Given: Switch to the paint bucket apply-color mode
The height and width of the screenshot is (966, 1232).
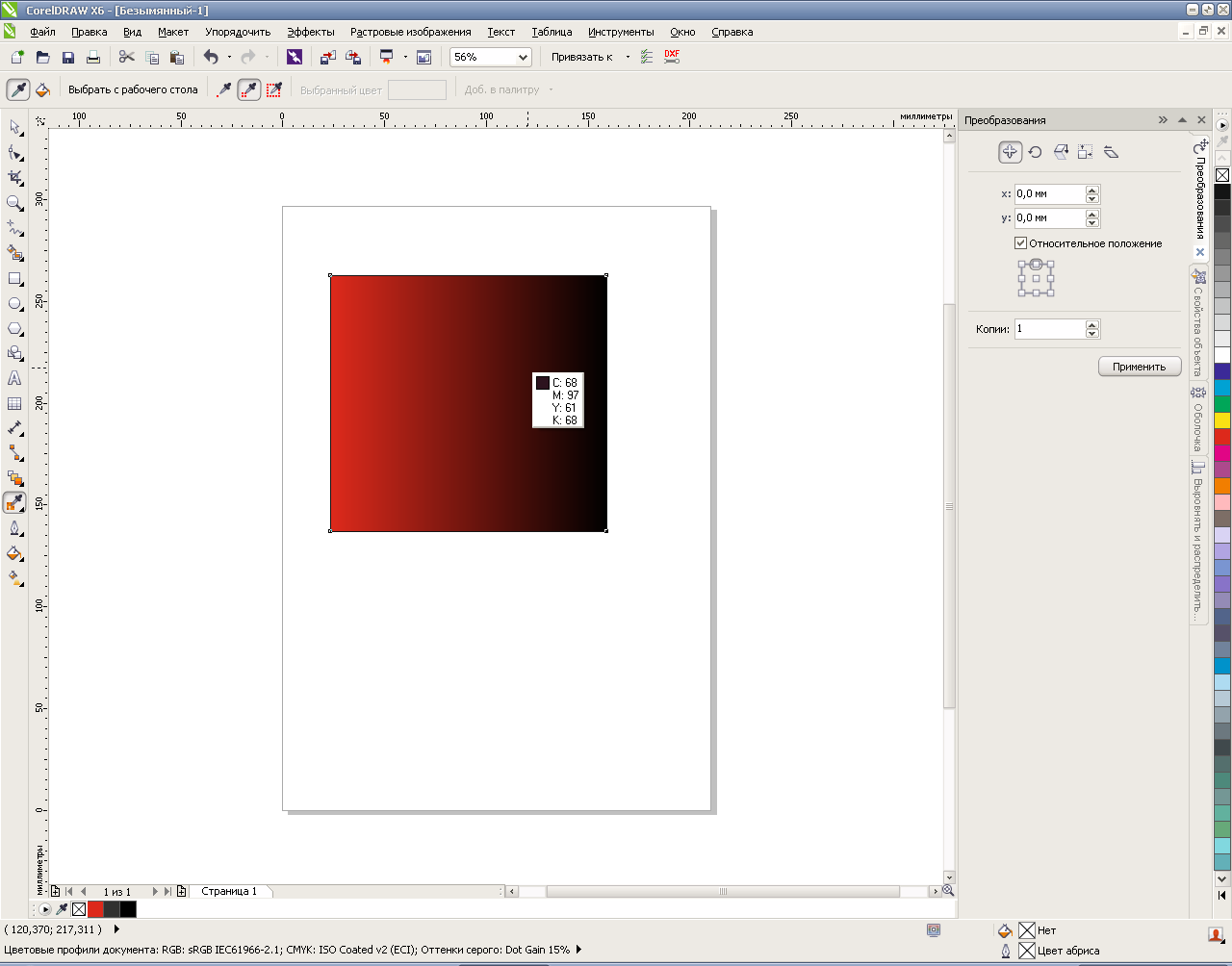Looking at the screenshot, I should [x=42, y=90].
